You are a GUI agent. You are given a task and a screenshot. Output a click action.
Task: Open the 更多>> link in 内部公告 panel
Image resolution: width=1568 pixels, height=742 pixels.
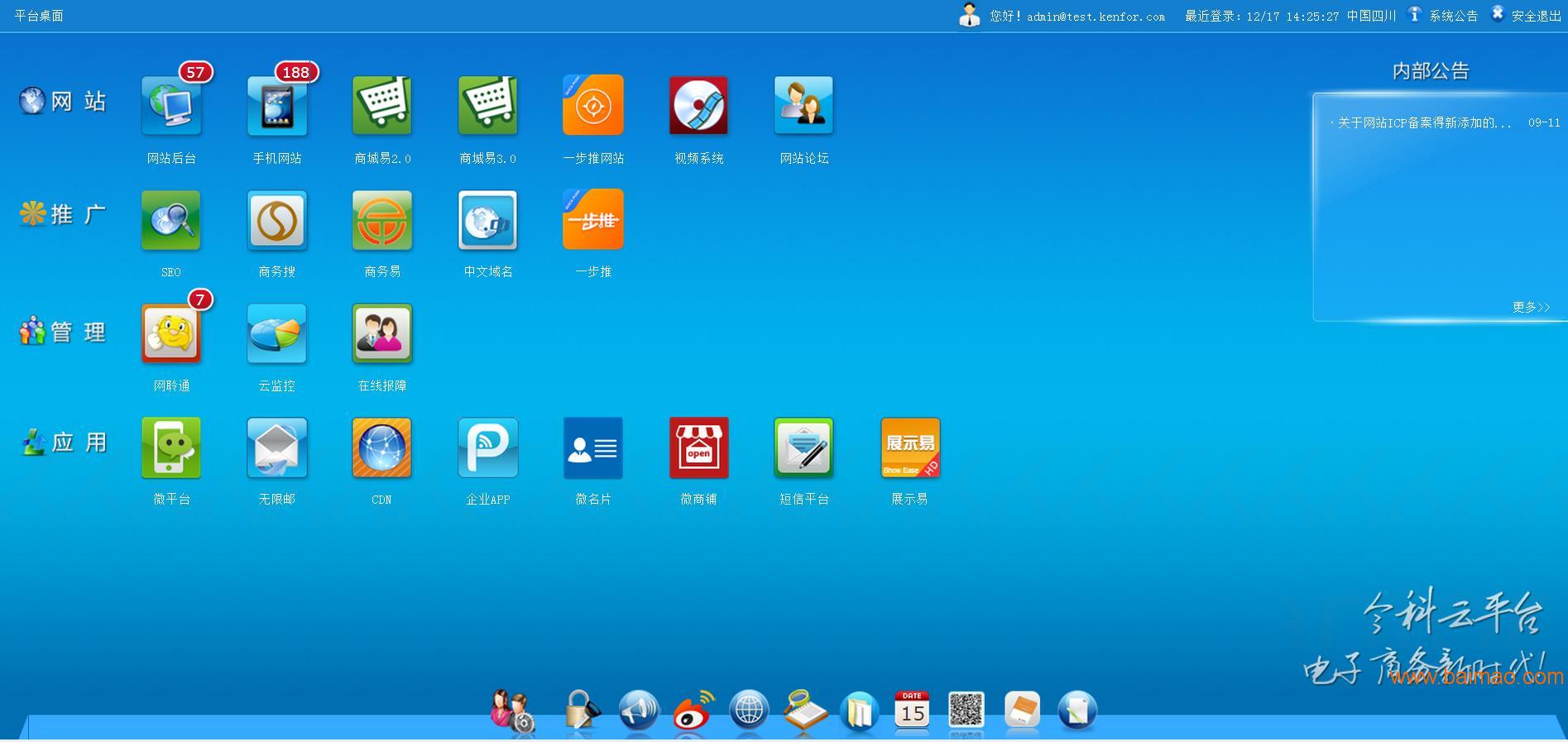click(1532, 307)
